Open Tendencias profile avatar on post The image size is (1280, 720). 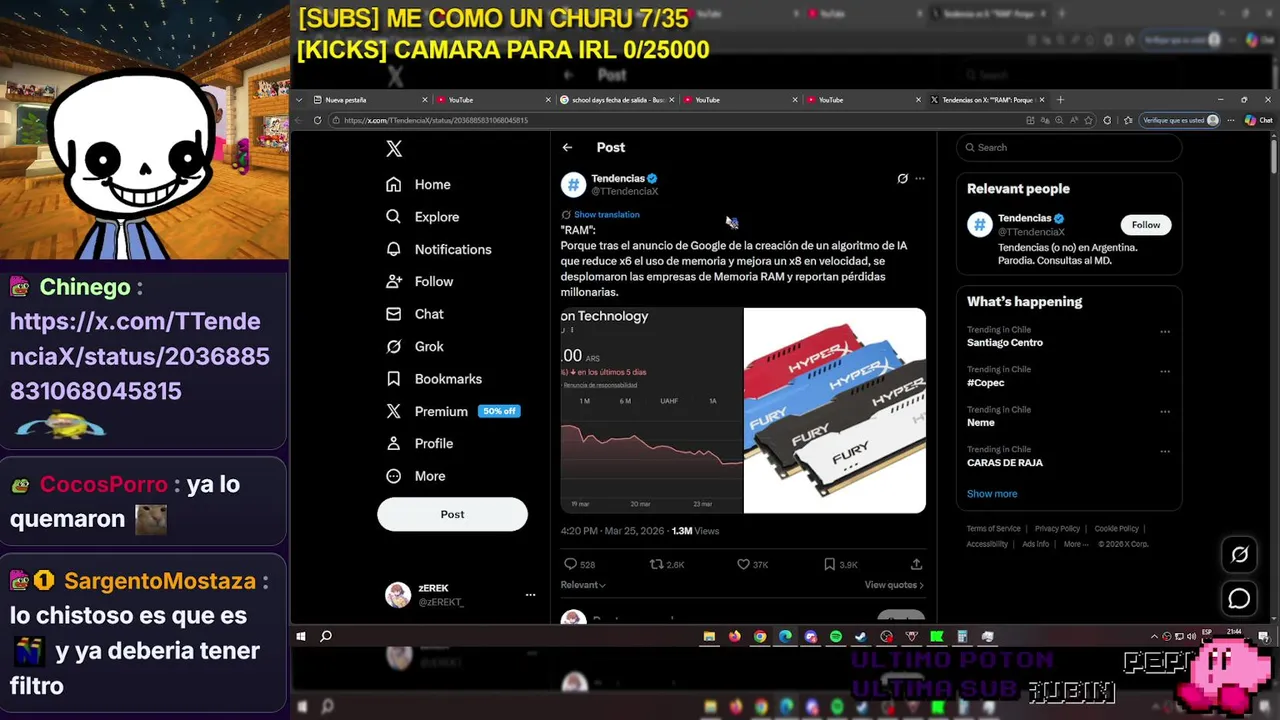coord(573,184)
